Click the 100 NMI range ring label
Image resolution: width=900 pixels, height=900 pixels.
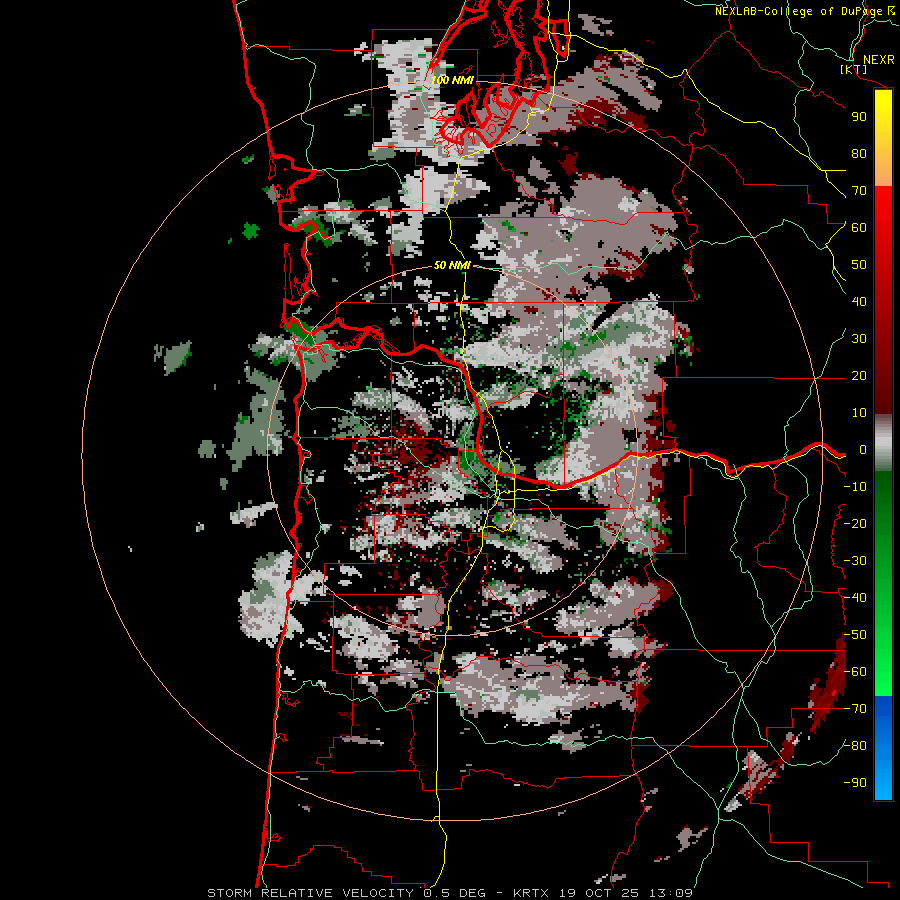tap(452, 80)
